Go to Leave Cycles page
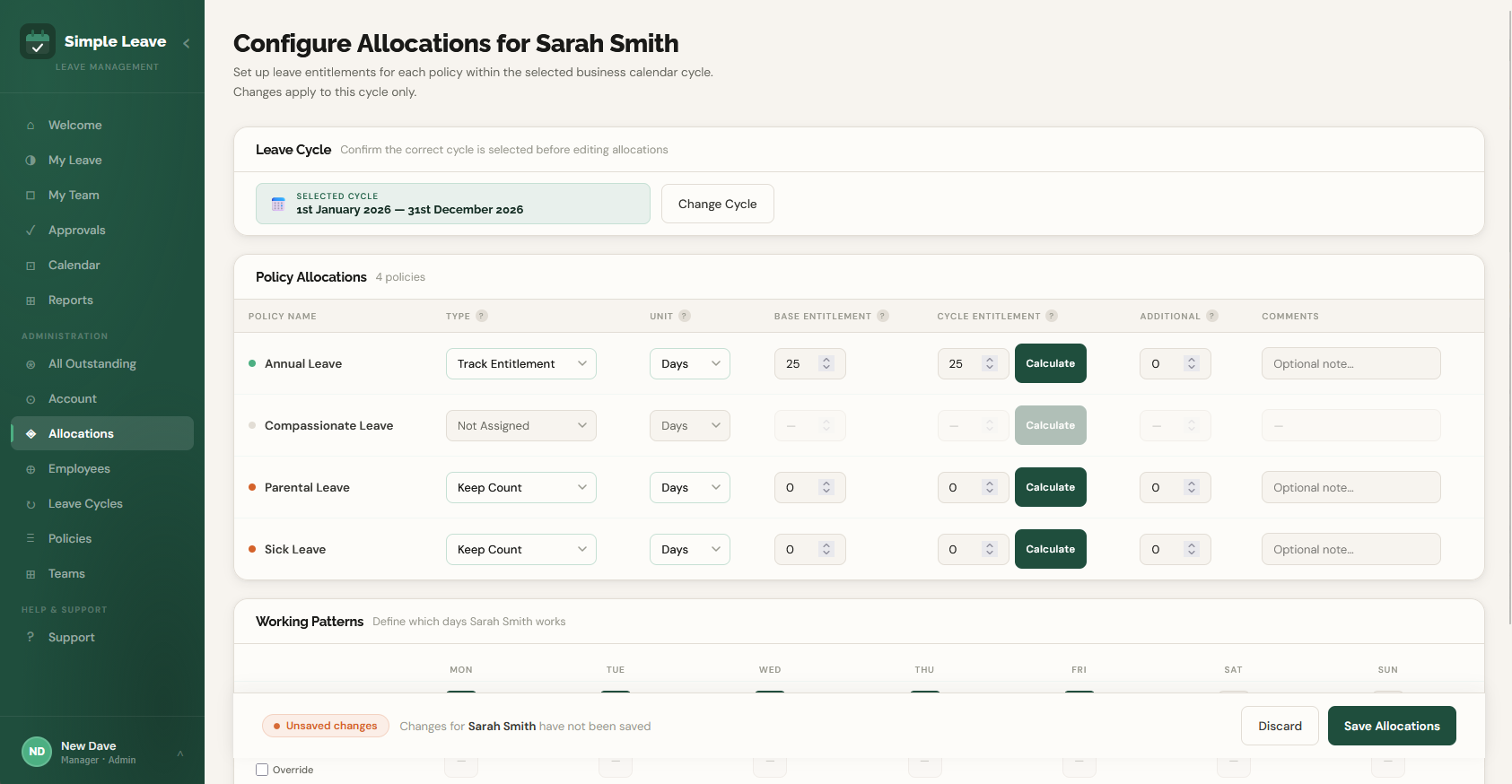The image size is (1512, 784). point(85,503)
